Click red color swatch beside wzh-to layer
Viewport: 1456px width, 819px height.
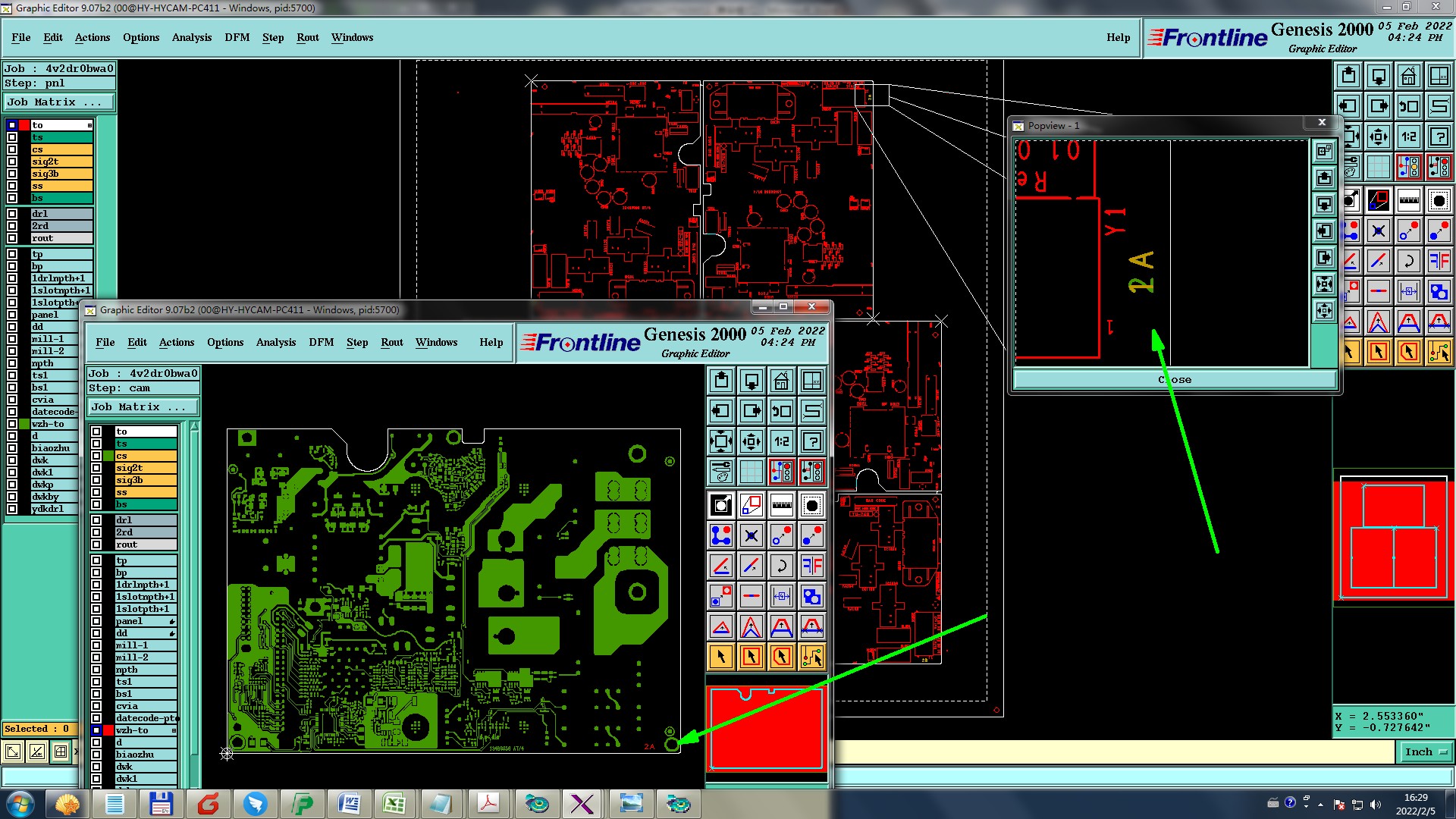click(x=108, y=730)
